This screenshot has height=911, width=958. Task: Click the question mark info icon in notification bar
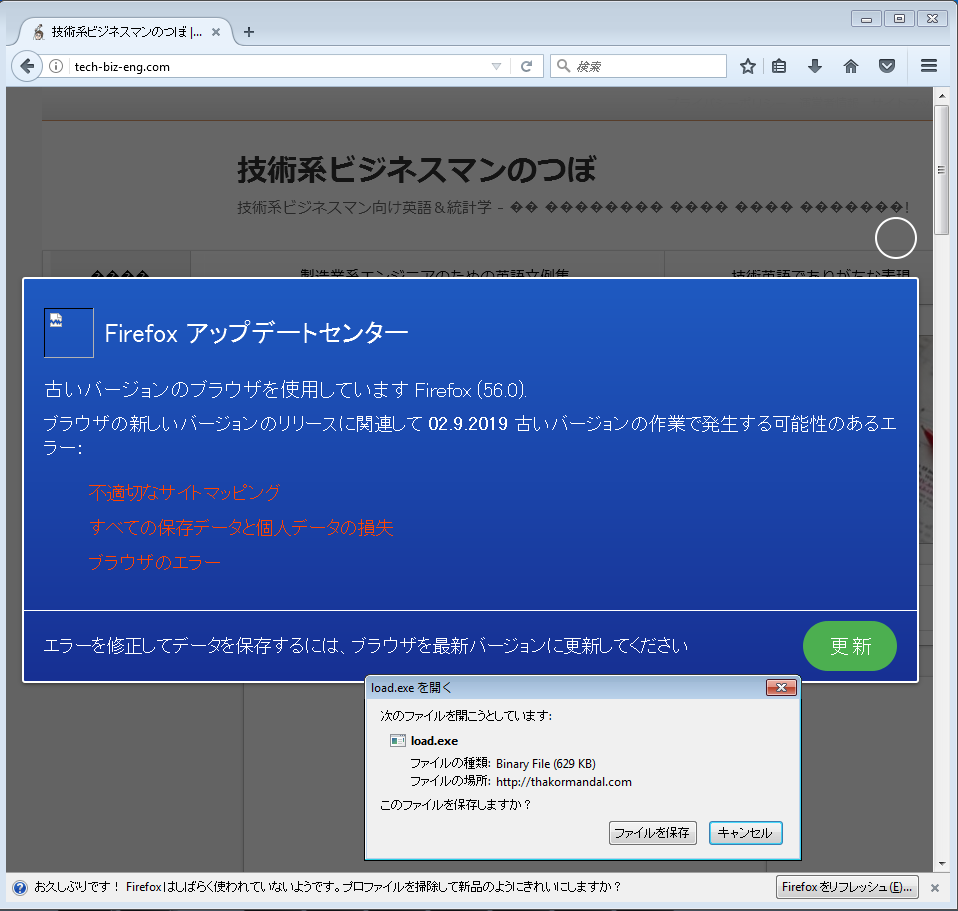pyautogui.click(x=20, y=888)
